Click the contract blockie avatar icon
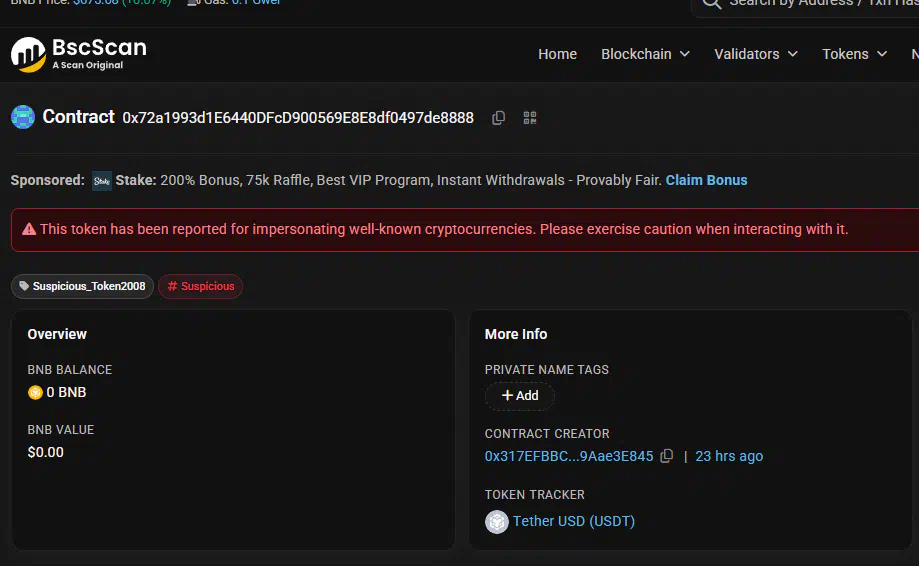The image size is (919, 566). click(23, 117)
